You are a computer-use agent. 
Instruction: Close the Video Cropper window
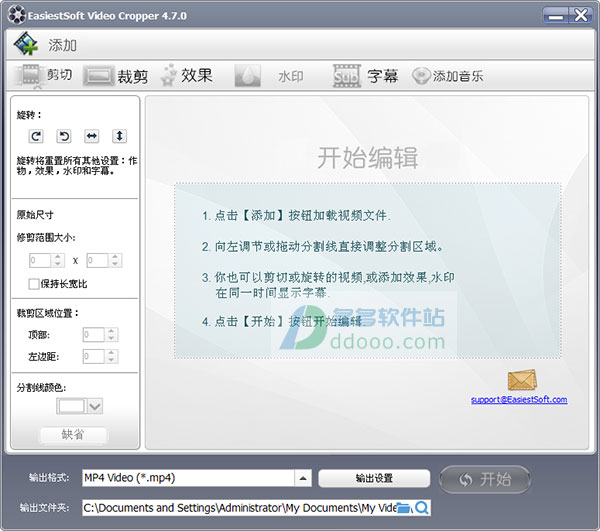point(581,16)
